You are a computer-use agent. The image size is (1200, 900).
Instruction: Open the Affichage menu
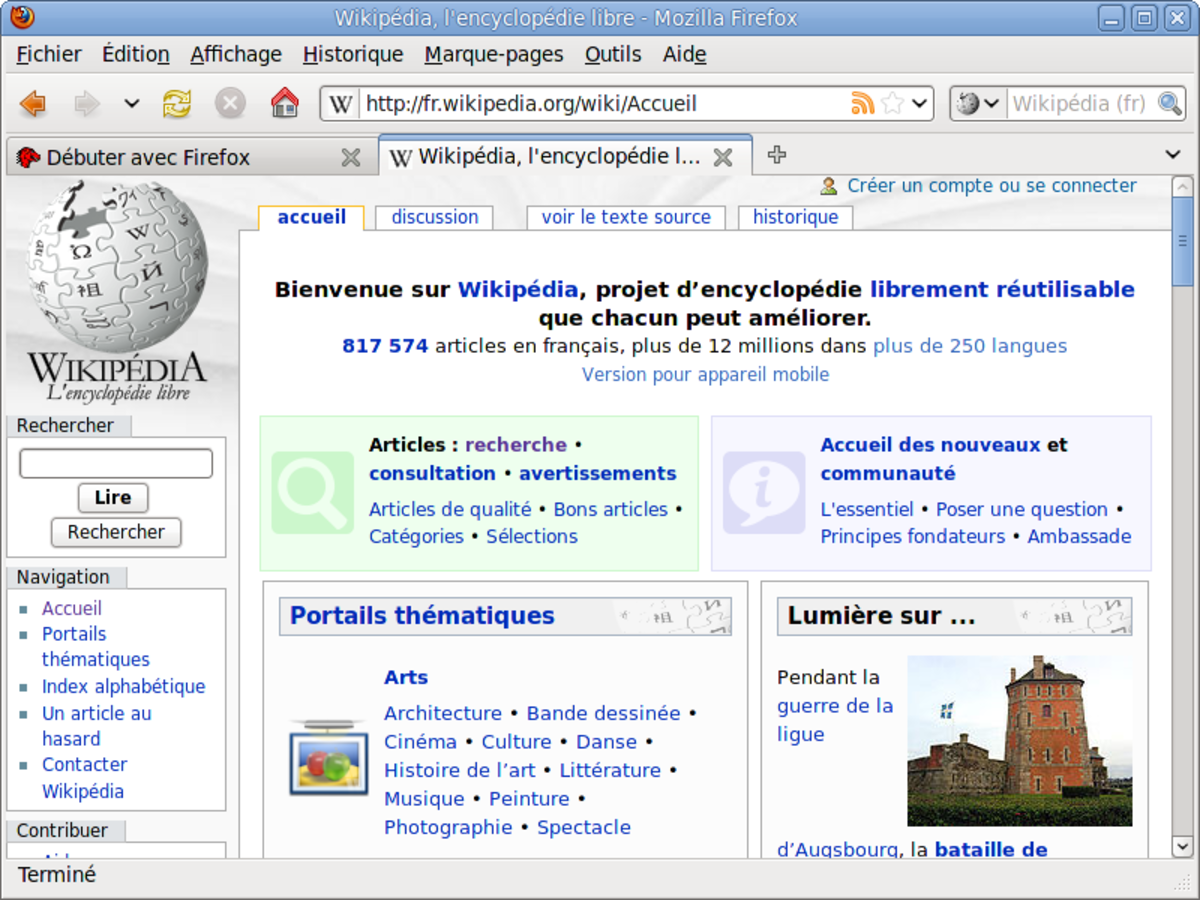[x=236, y=54]
